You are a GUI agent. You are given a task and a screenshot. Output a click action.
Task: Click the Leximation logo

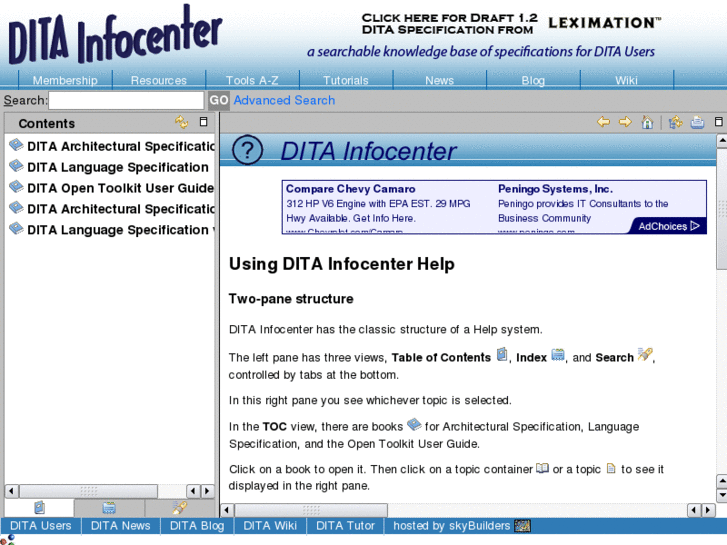pos(605,23)
